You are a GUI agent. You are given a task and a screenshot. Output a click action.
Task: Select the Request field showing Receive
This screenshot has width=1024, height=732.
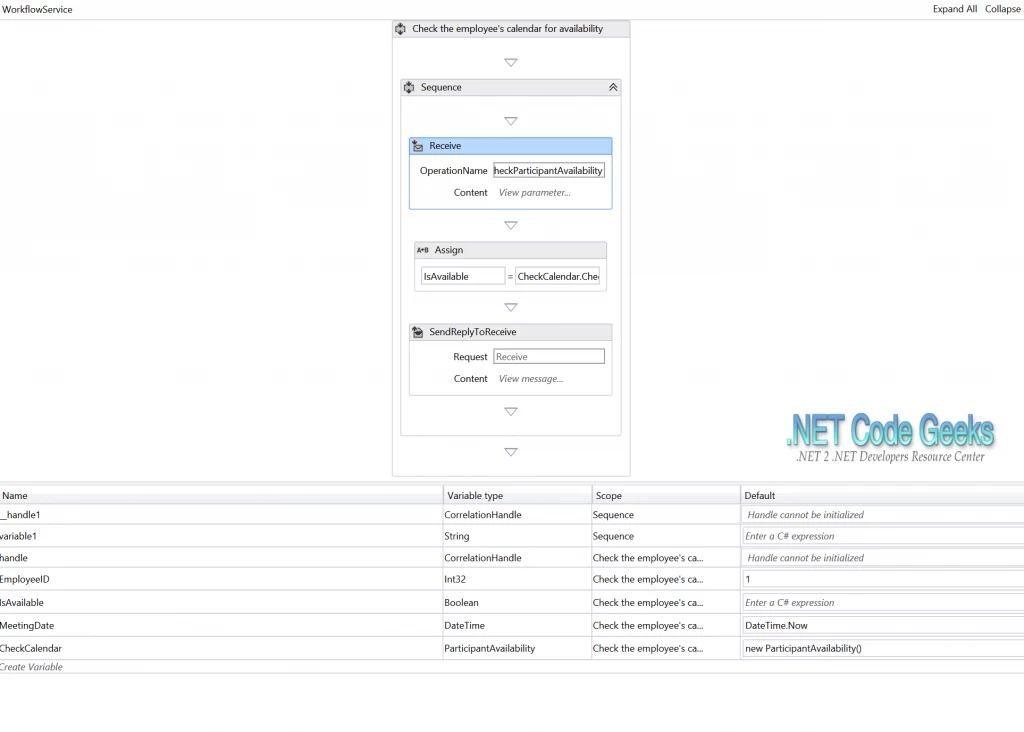[x=548, y=356]
